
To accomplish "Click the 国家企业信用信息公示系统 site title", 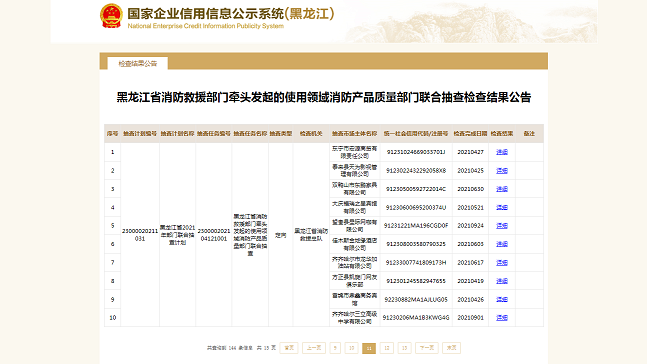I will point(230,14).
